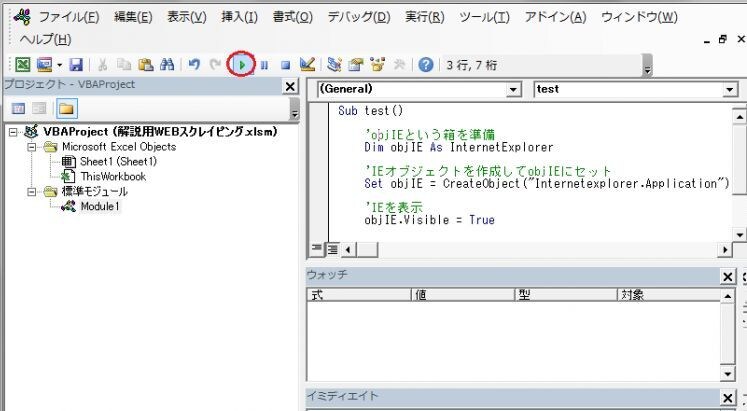
Task: Save the workbook with the floppy icon
Action: tap(76, 65)
